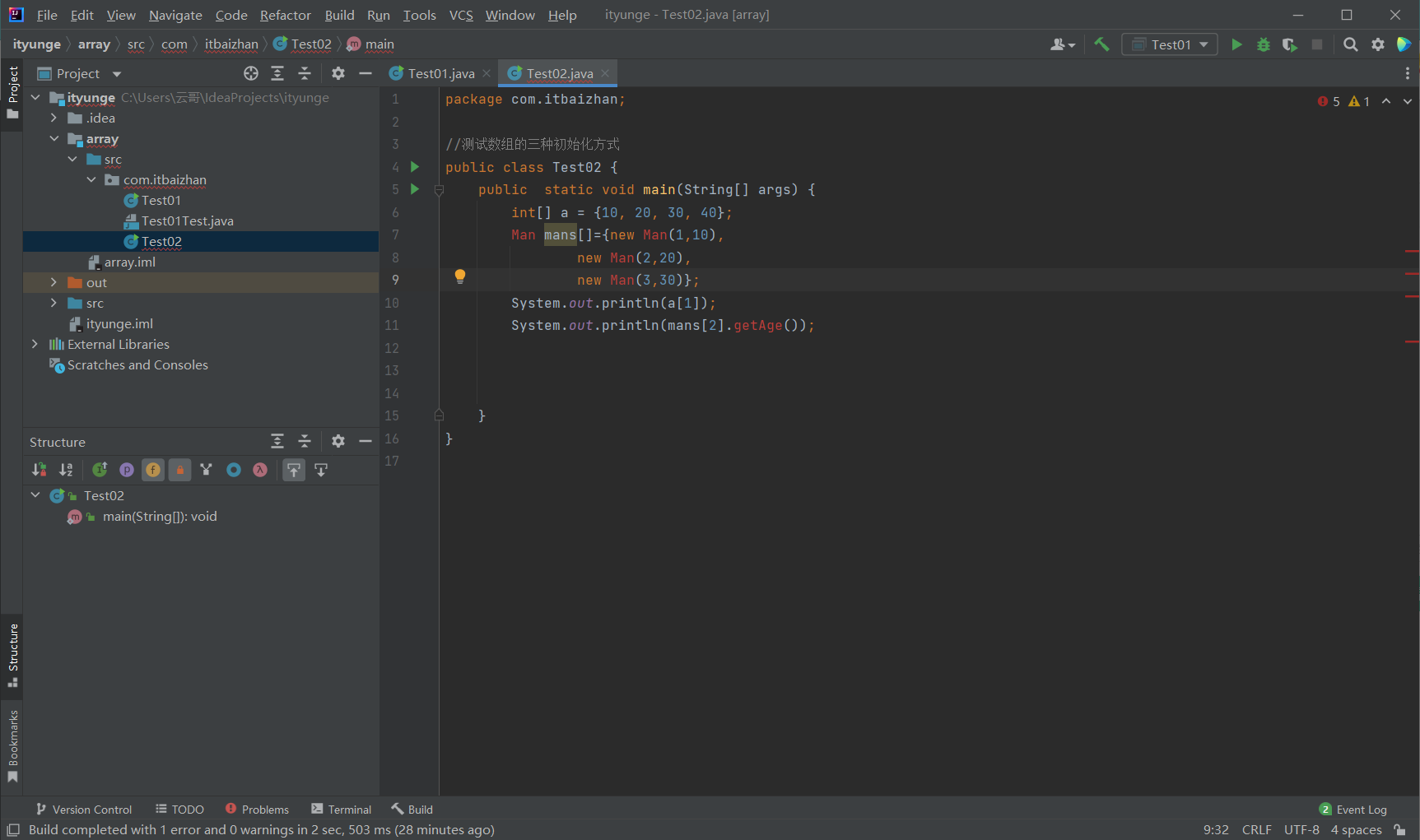Viewport: 1420px width, 840px height.
Task: Open Structure panel options gear
Action: [x=338, y=441]
